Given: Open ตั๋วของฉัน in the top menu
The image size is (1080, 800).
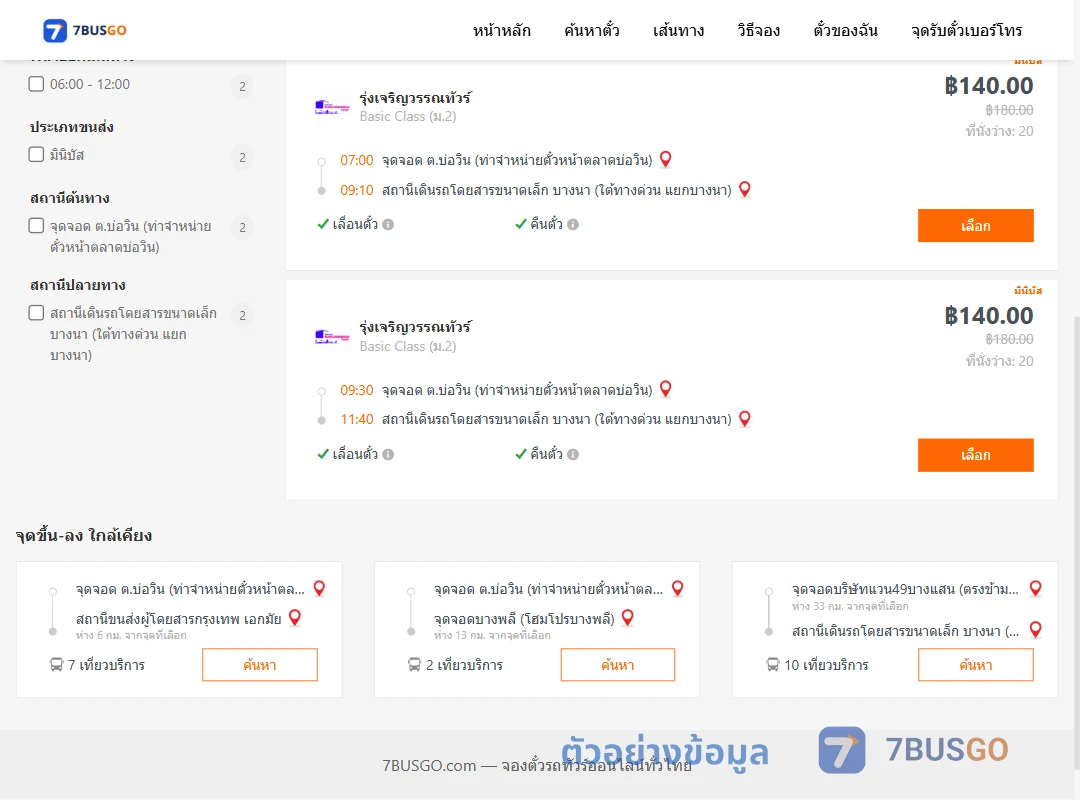Looking at the screenshot, I should coord(845,30).
